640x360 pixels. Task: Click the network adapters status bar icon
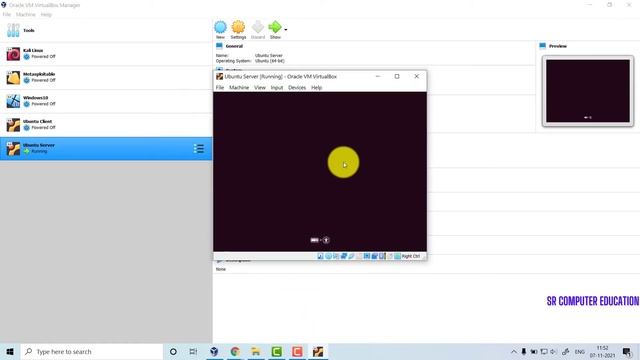click(x=344, y=256)
